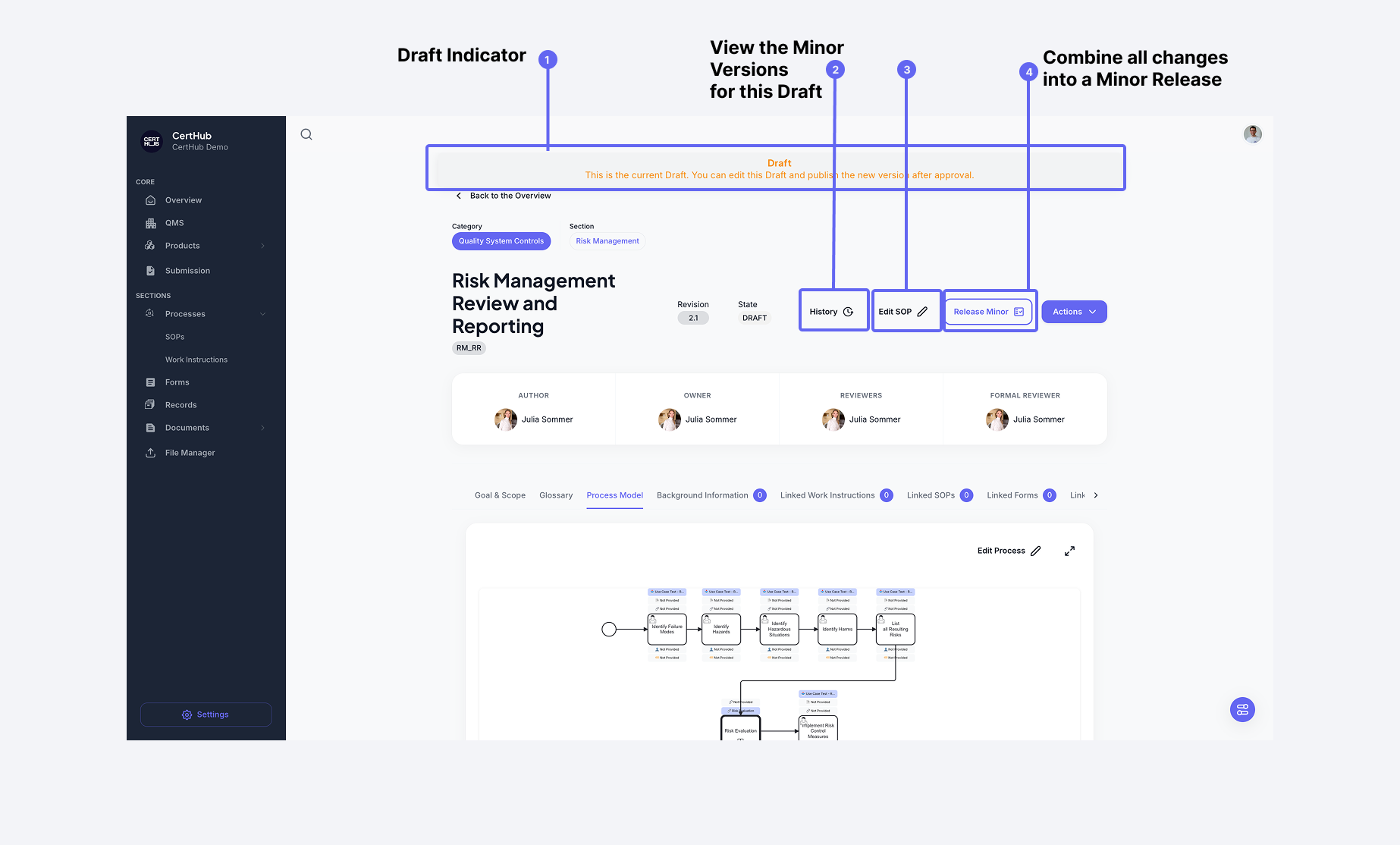Select the QMS icon in the sidebar
This screenshot has width=1400, height=845.
151,222
